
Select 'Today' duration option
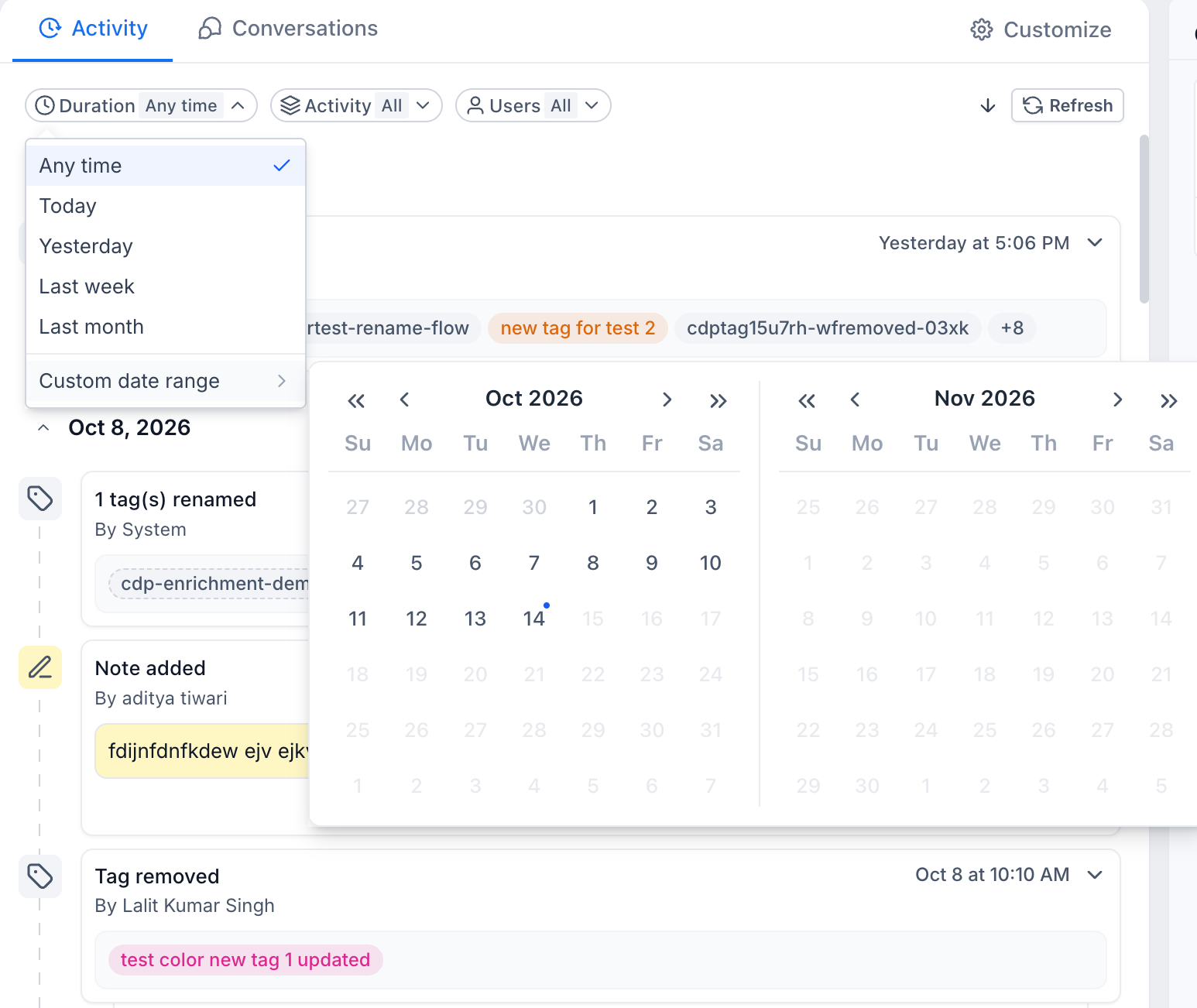tap(166, 206)
